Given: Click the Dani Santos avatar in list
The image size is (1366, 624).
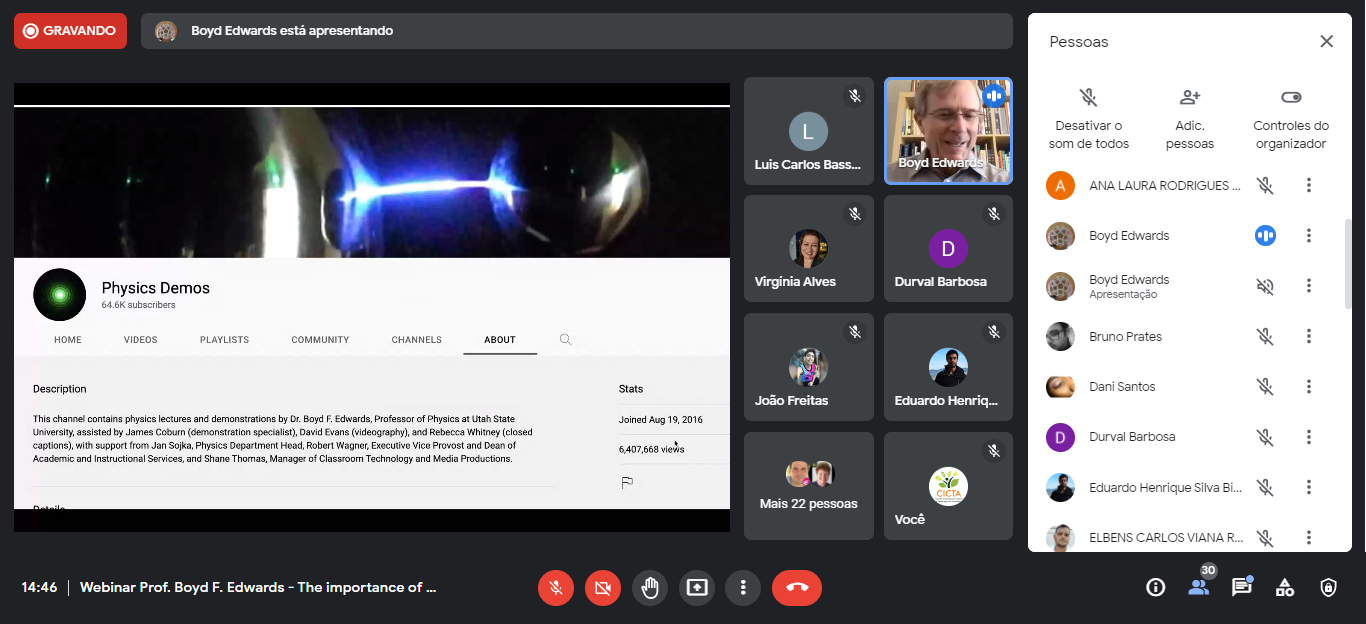Looking at the screenshot, I should [1060, 387].
